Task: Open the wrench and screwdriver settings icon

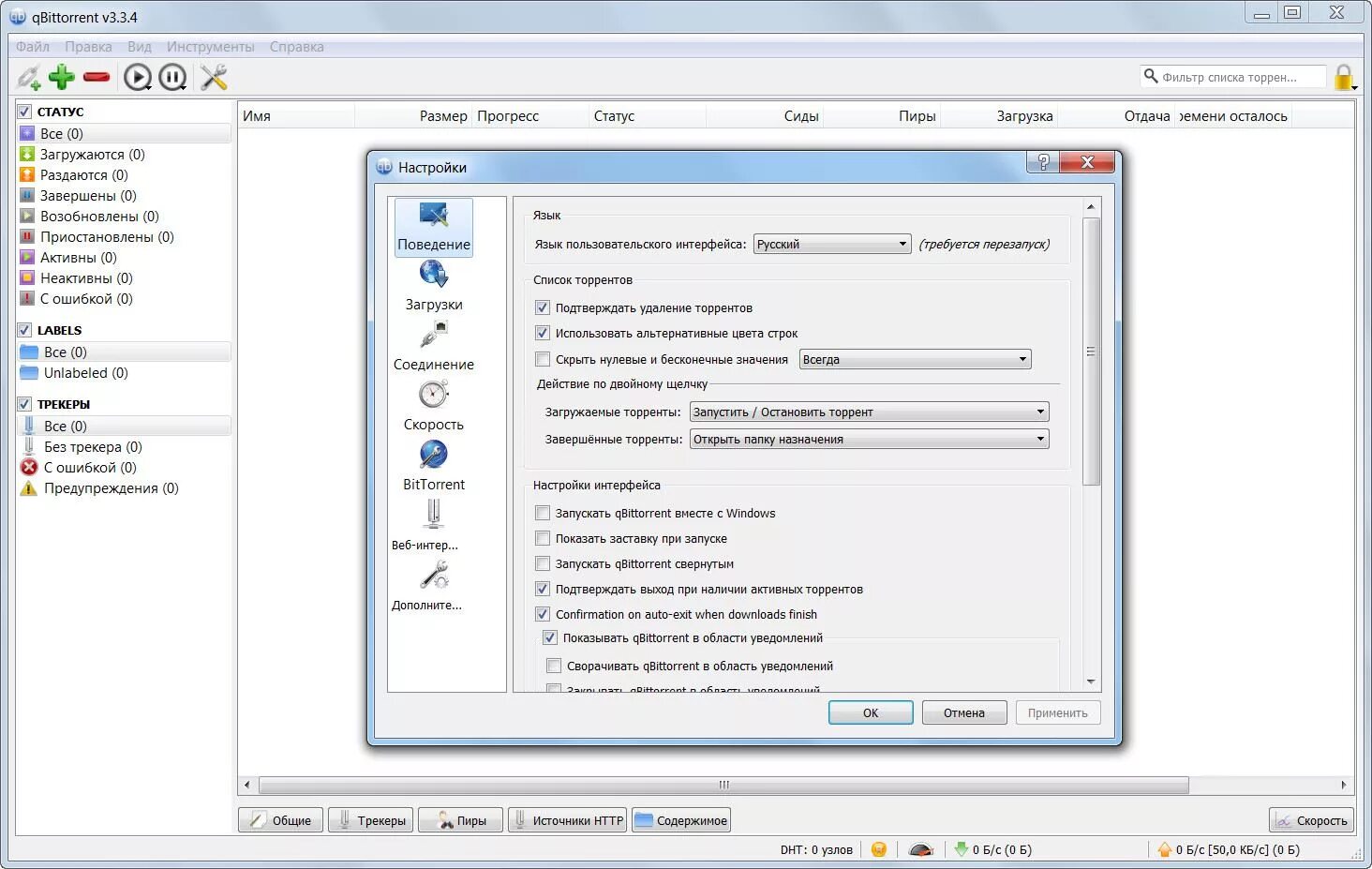Action: (214, 77)
